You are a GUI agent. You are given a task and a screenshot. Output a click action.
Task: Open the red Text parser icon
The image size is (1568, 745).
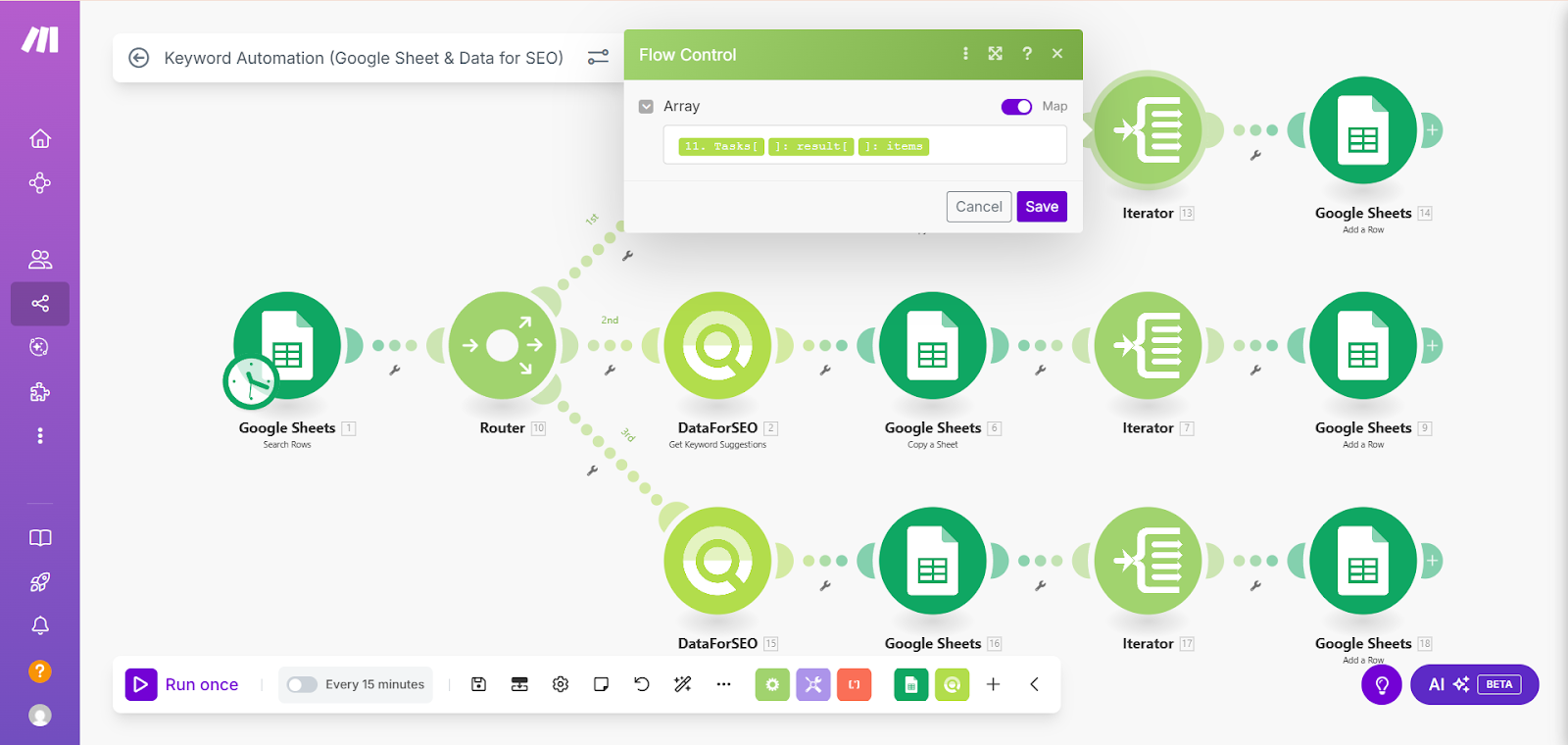coord(855,684)
